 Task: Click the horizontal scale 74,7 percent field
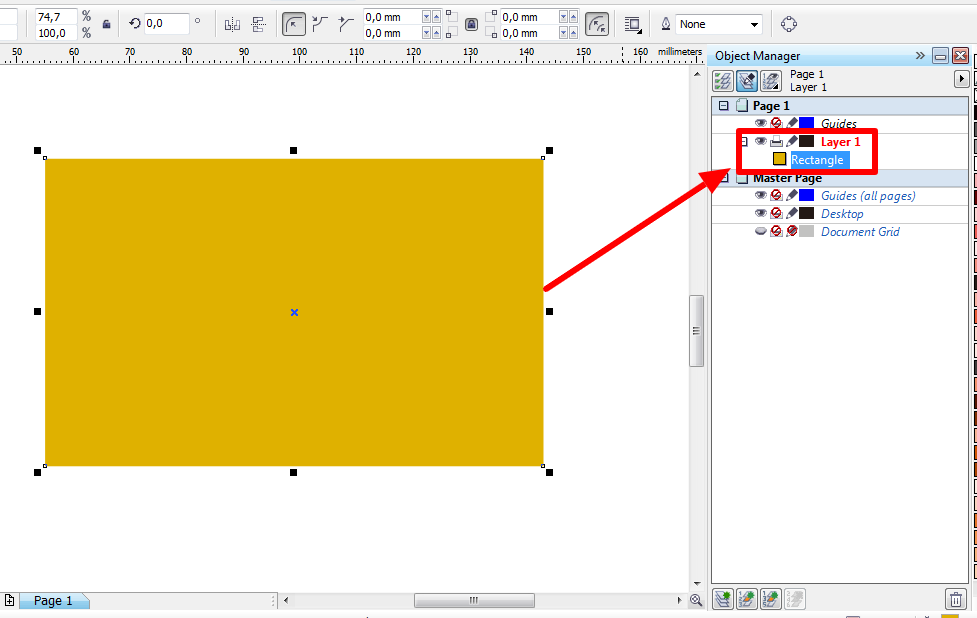[56, 17]
